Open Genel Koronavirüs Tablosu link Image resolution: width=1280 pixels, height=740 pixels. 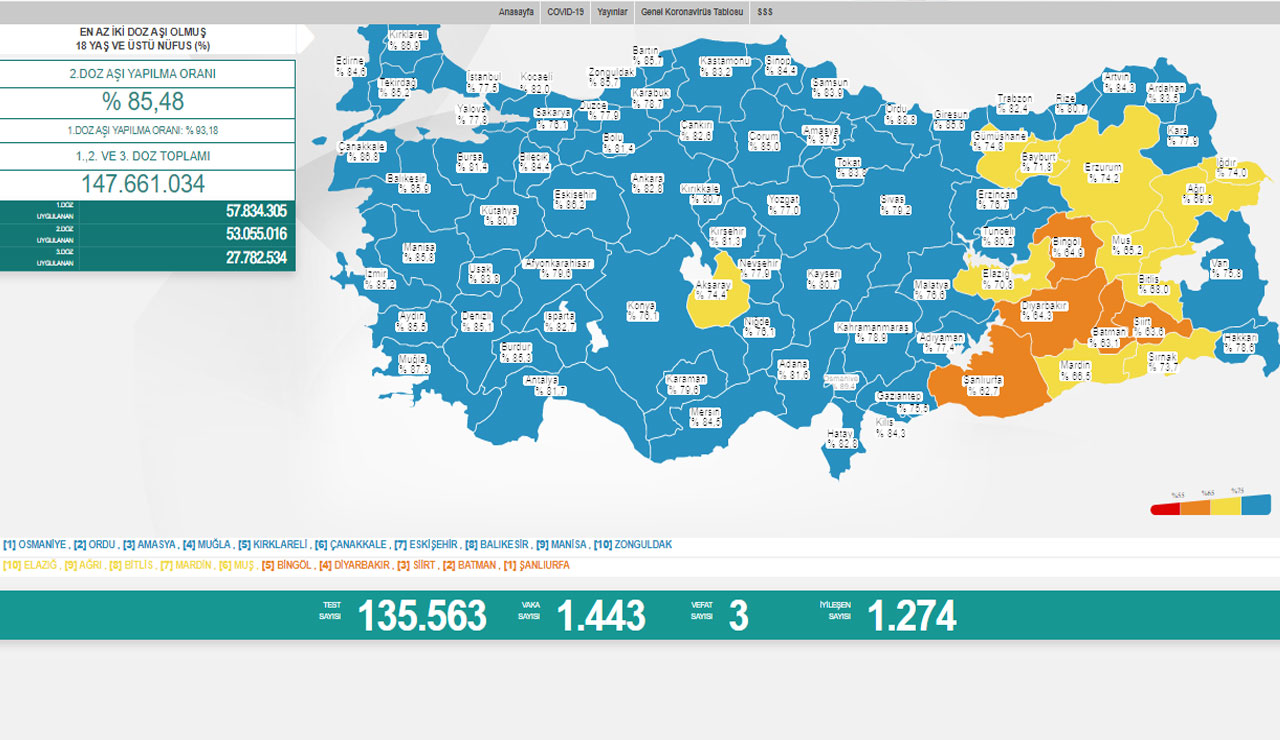(692, 12)
